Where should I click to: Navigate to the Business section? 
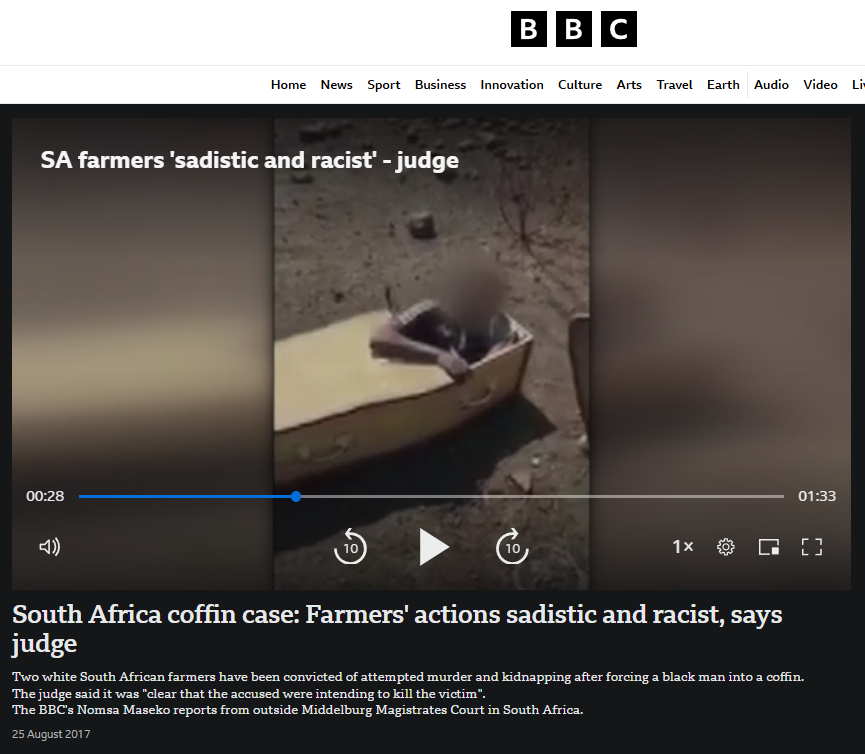pos(440,85)
